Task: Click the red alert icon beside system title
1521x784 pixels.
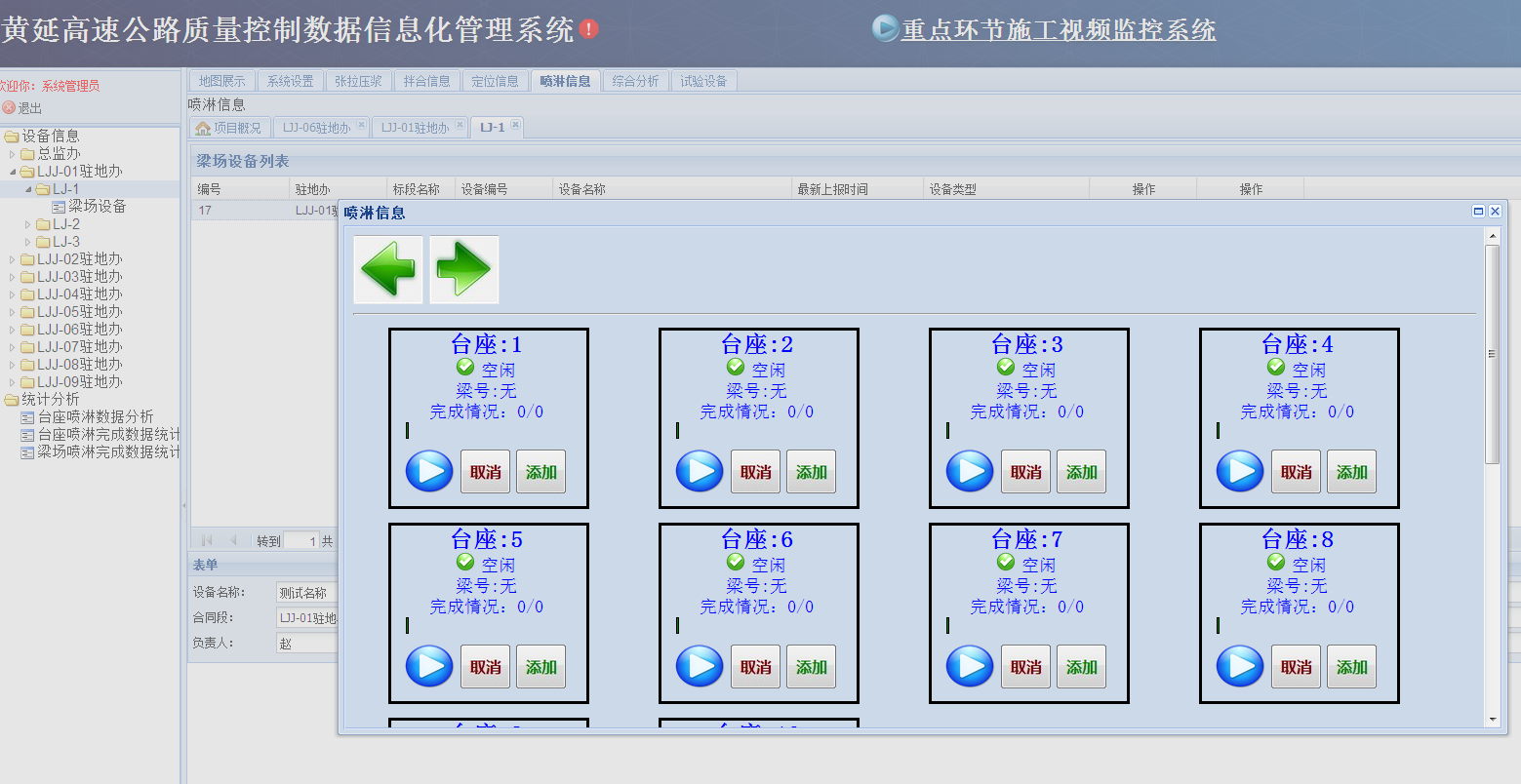Action: (588, 29)
